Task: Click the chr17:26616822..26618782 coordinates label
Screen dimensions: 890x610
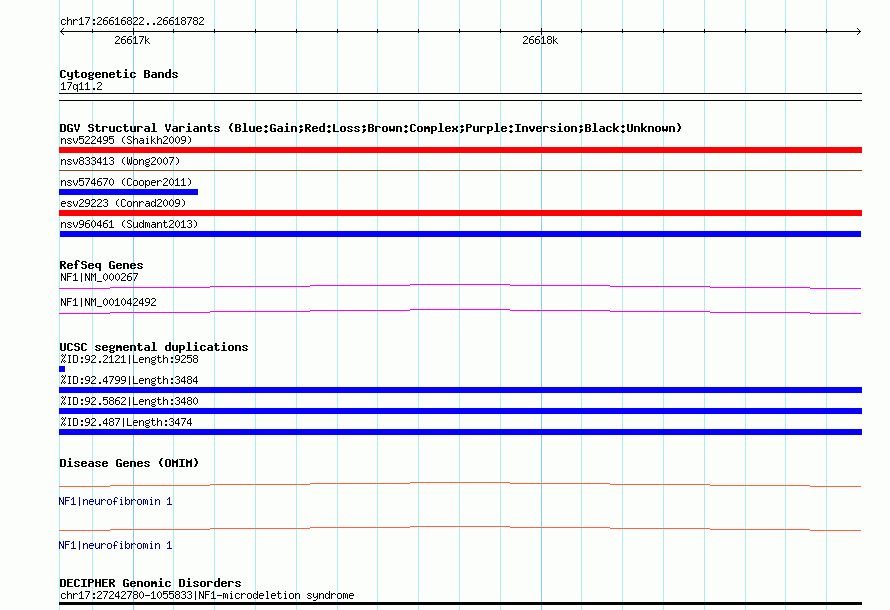Action: [132, 21]
